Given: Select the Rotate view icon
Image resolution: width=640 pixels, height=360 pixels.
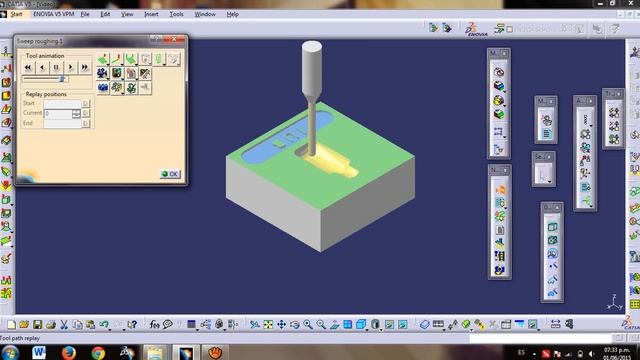Looking at the screenshot, I should tap(295, 324).
